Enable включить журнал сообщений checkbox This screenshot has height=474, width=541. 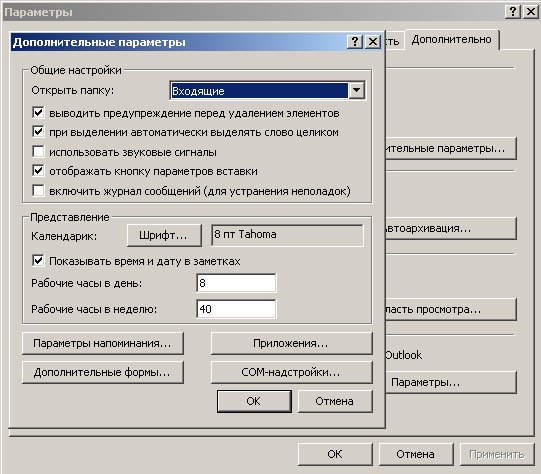pyautogui.click(x=38, y=190)
